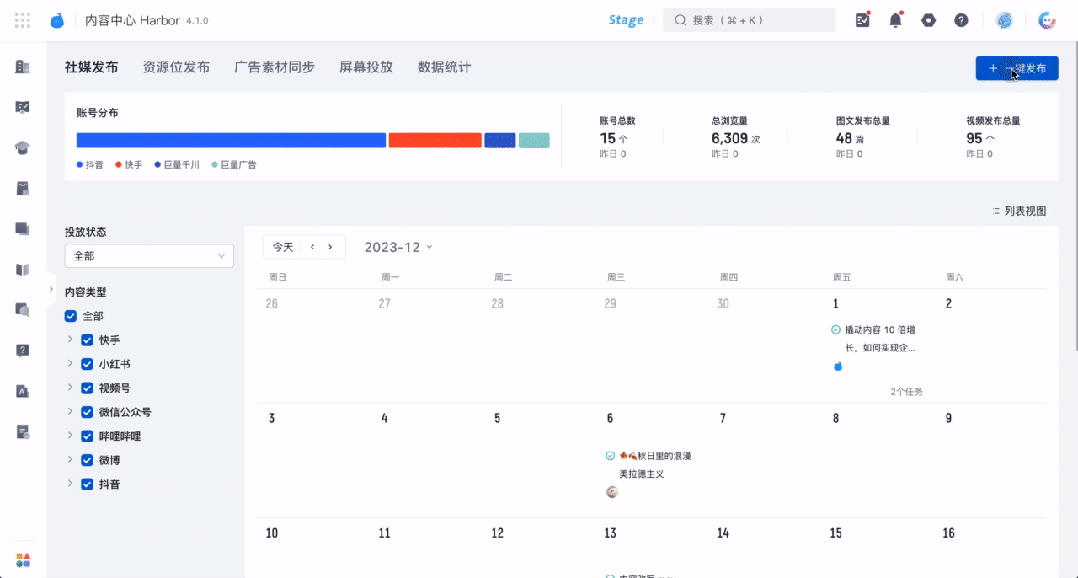Switch to 列表视图 list view
Image resolution: width=1078 pixels, height=578 pixels.
click(1019, 211)
